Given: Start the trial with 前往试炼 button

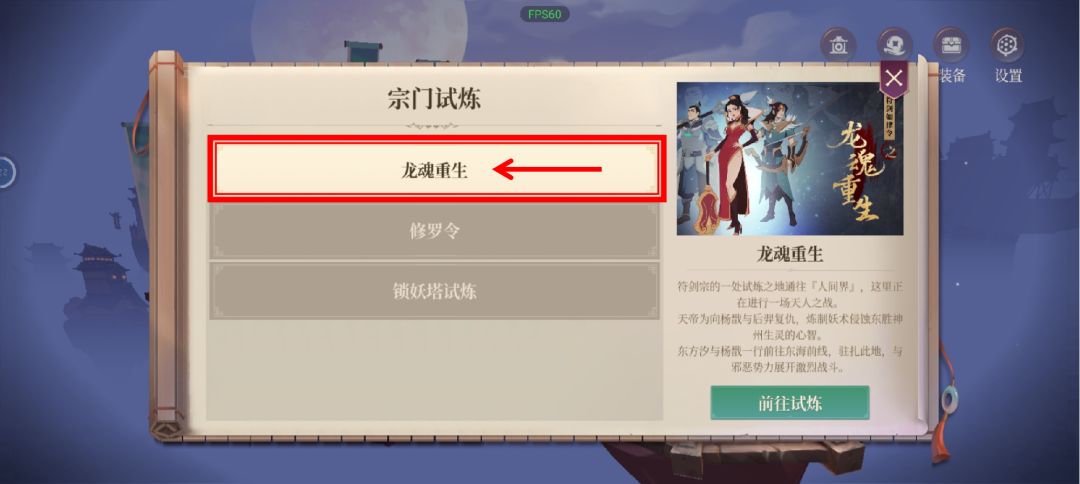Looking at the screenshot, I should [x=790, y=403].
